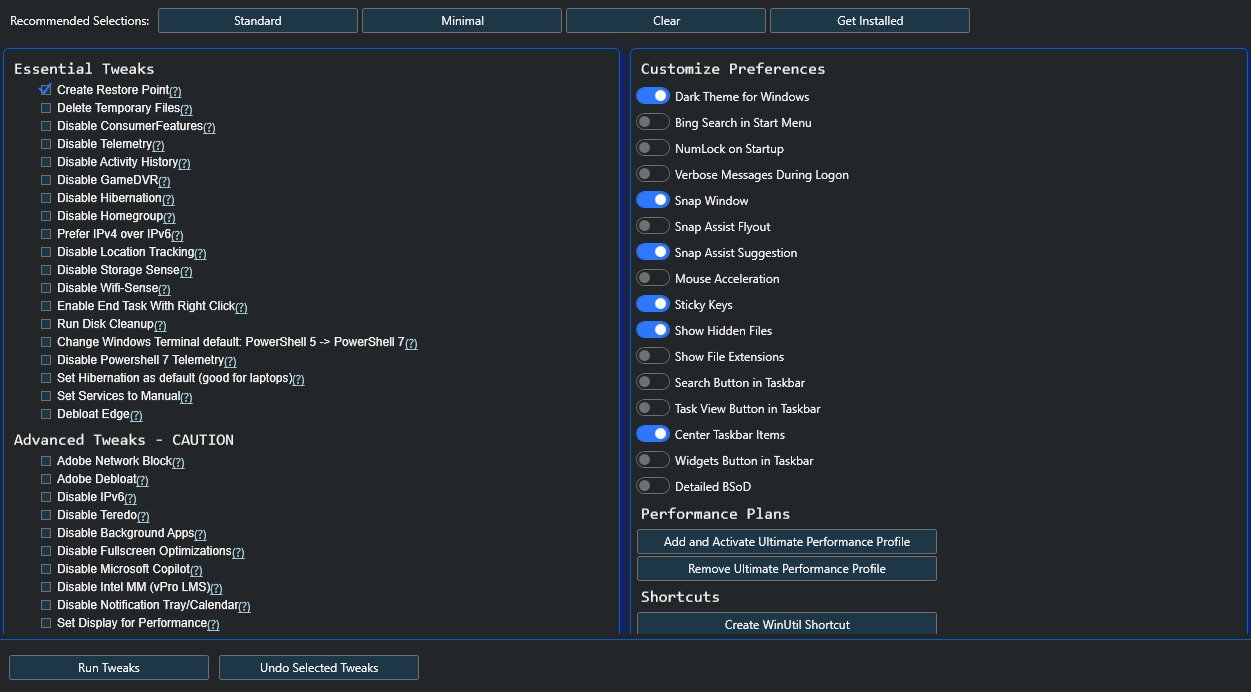Tick Set Display for Performance checkbox

(x=46, y=623)
